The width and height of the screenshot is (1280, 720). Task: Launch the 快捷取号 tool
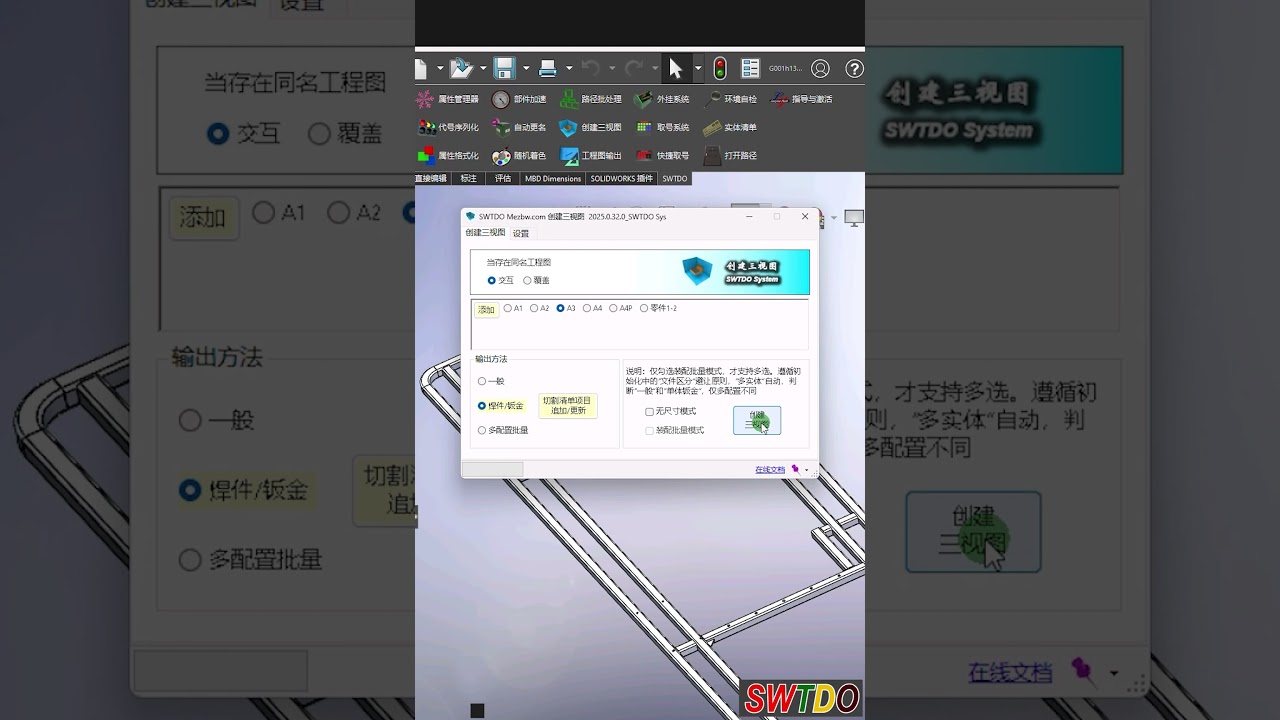pos(662,156)
